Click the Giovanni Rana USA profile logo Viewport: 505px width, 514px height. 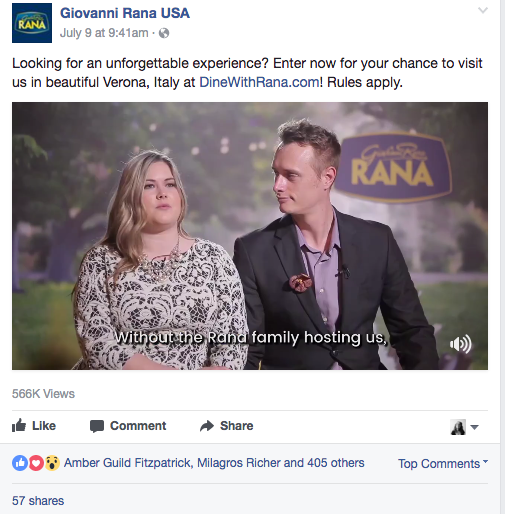tap(32, 23)
